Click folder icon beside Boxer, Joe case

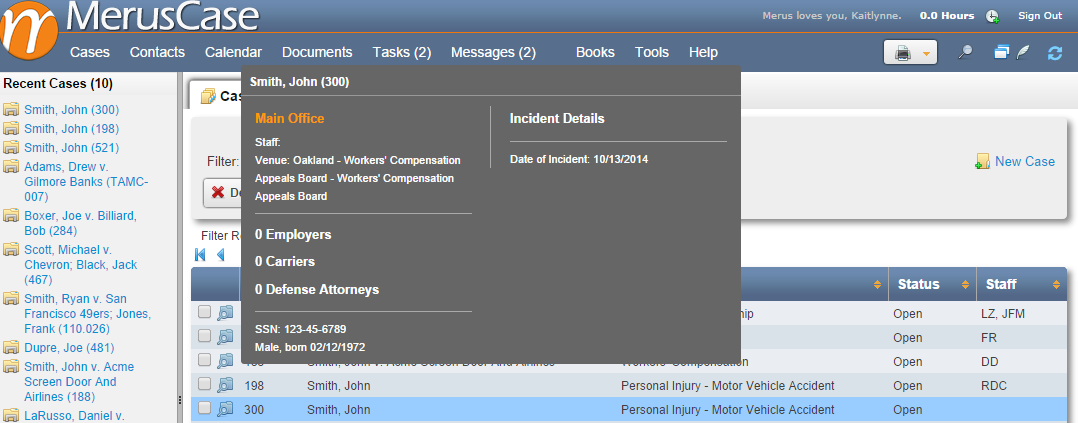(11, 216)
